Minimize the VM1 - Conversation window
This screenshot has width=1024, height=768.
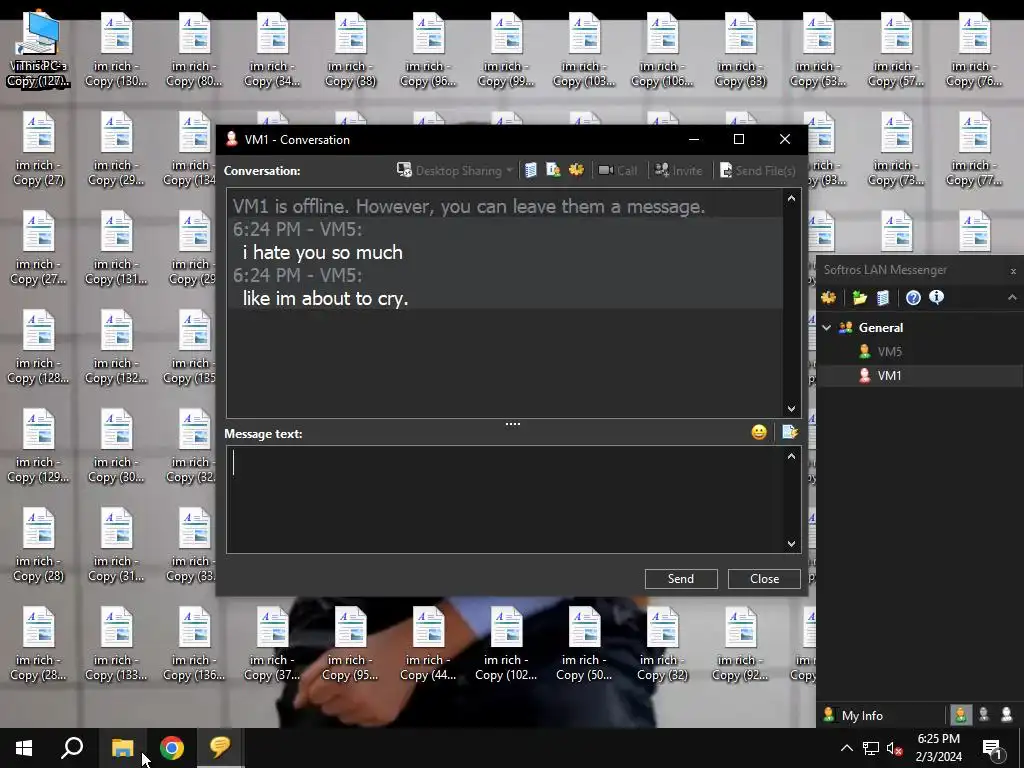click(x=694, y=139)
